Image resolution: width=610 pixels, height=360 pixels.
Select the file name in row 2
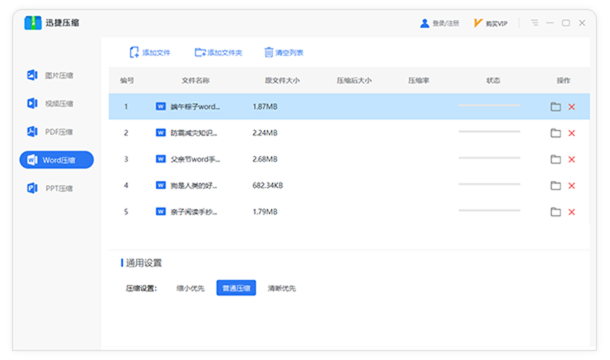point(194,133)
